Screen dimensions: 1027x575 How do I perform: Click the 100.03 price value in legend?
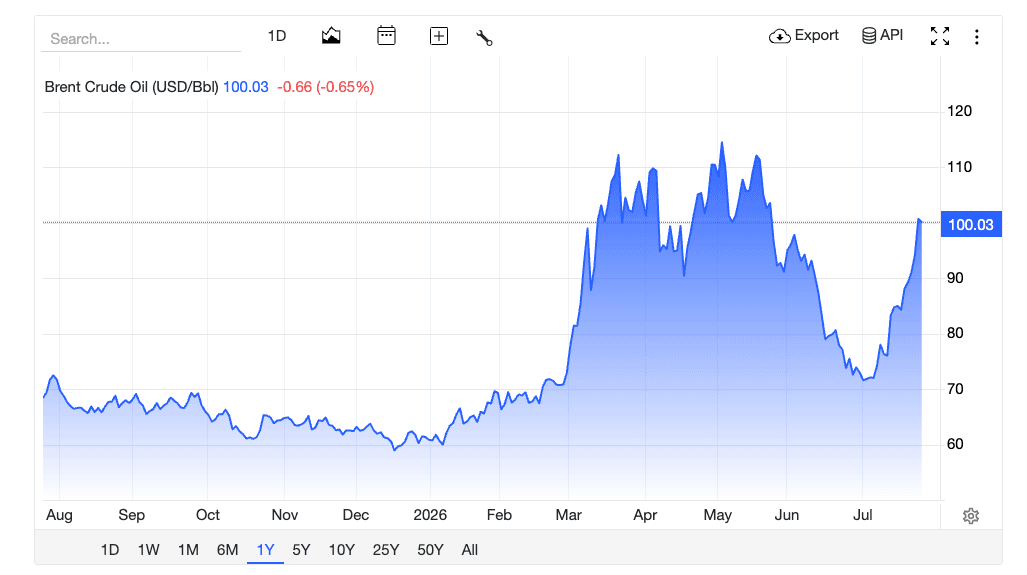[246, 87]
